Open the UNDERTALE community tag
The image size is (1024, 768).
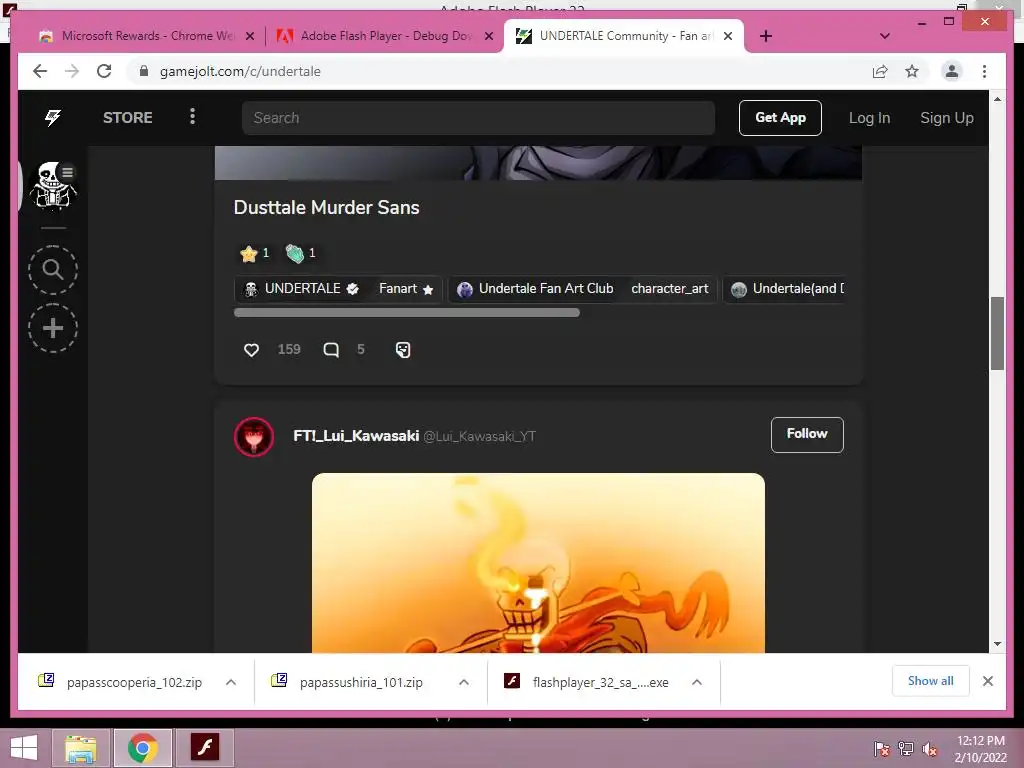point(301,289)
